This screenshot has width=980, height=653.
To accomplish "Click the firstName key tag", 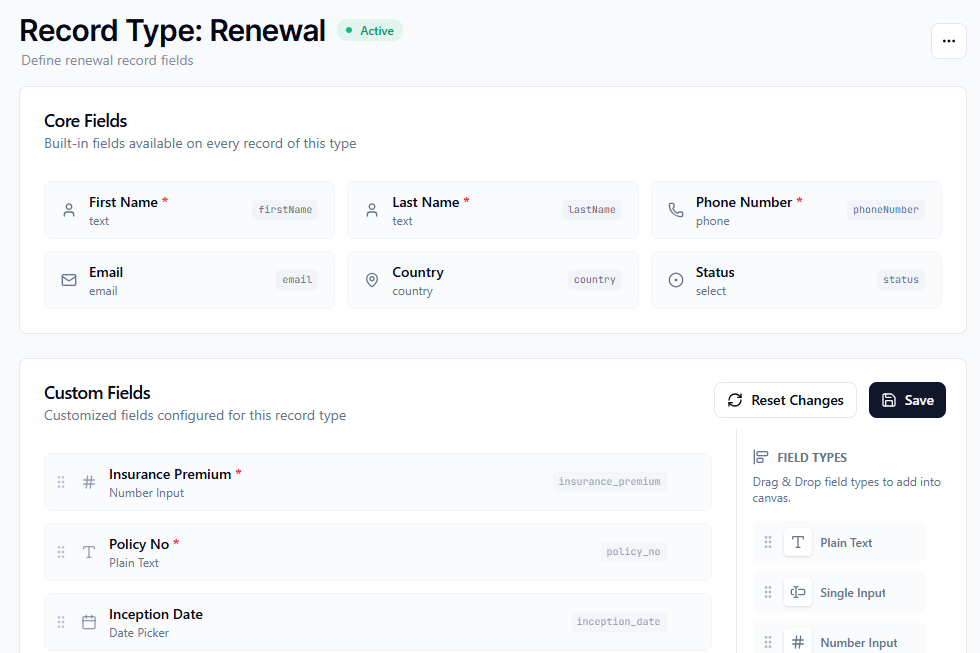I will (x=285, y=210).
